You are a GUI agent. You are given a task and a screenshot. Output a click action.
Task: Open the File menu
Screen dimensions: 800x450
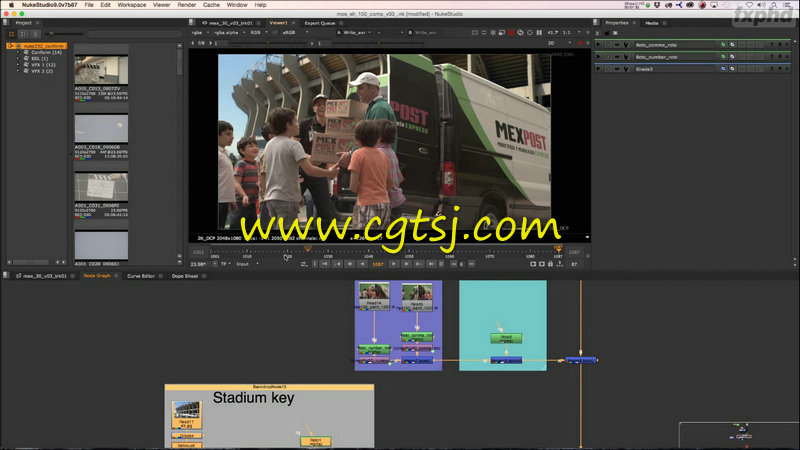point(89,5)
